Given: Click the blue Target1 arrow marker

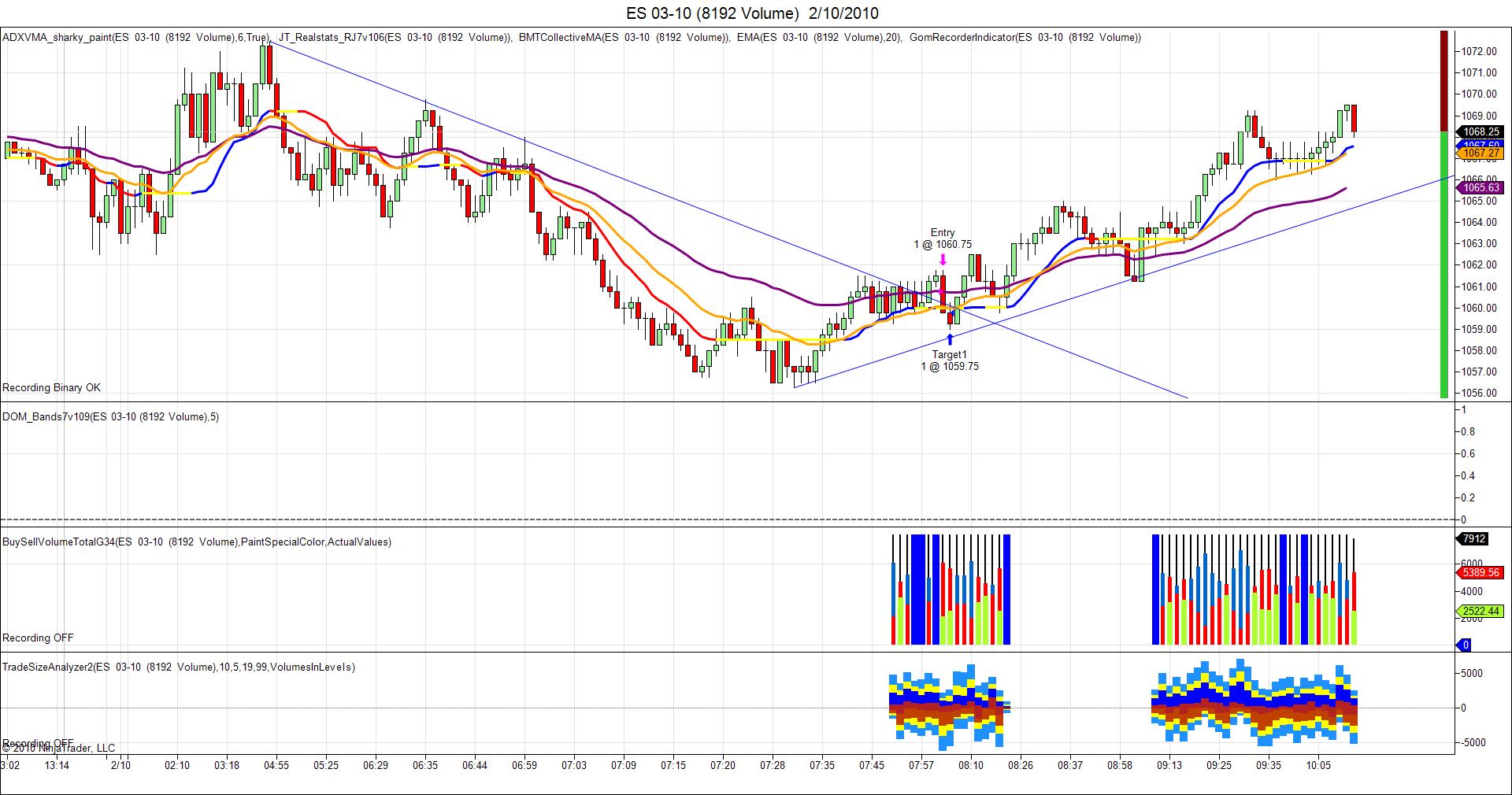Looking at the screenshot, I should (x=950, y=339).
